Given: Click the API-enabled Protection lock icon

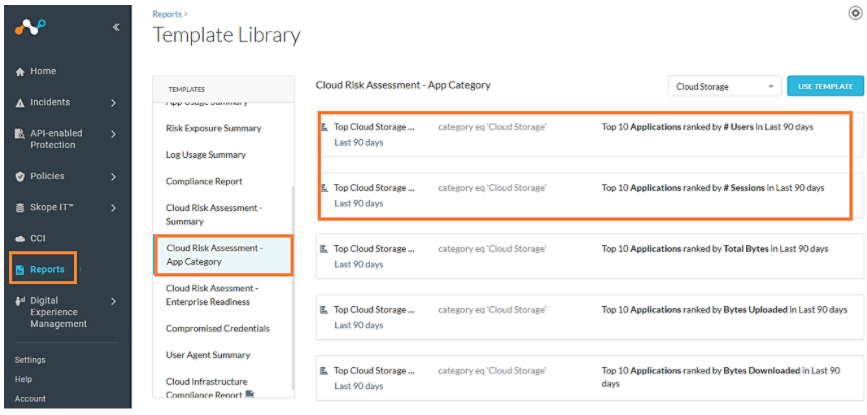Looking at the screenshot, I should (x=20, y=134).
